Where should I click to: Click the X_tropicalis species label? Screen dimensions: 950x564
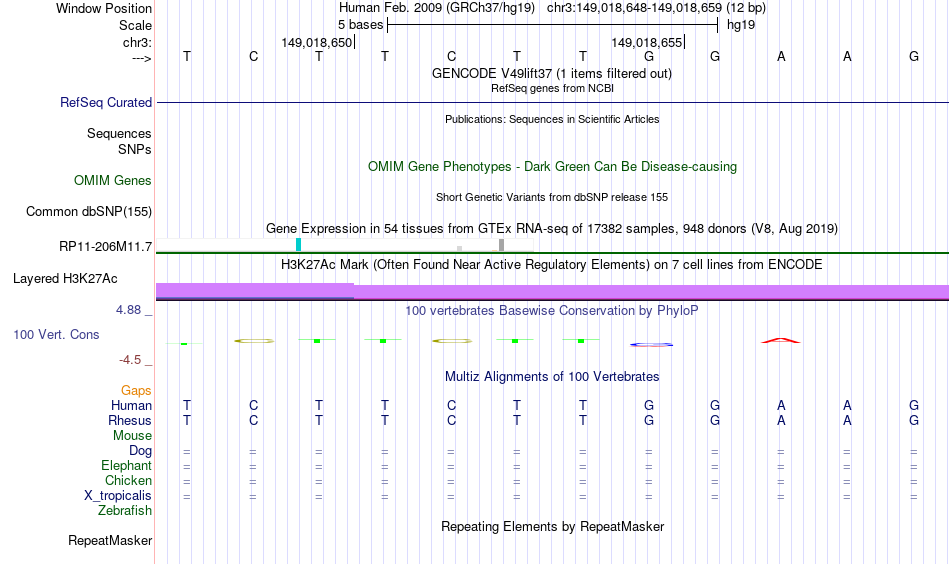[x=118, y=496]
